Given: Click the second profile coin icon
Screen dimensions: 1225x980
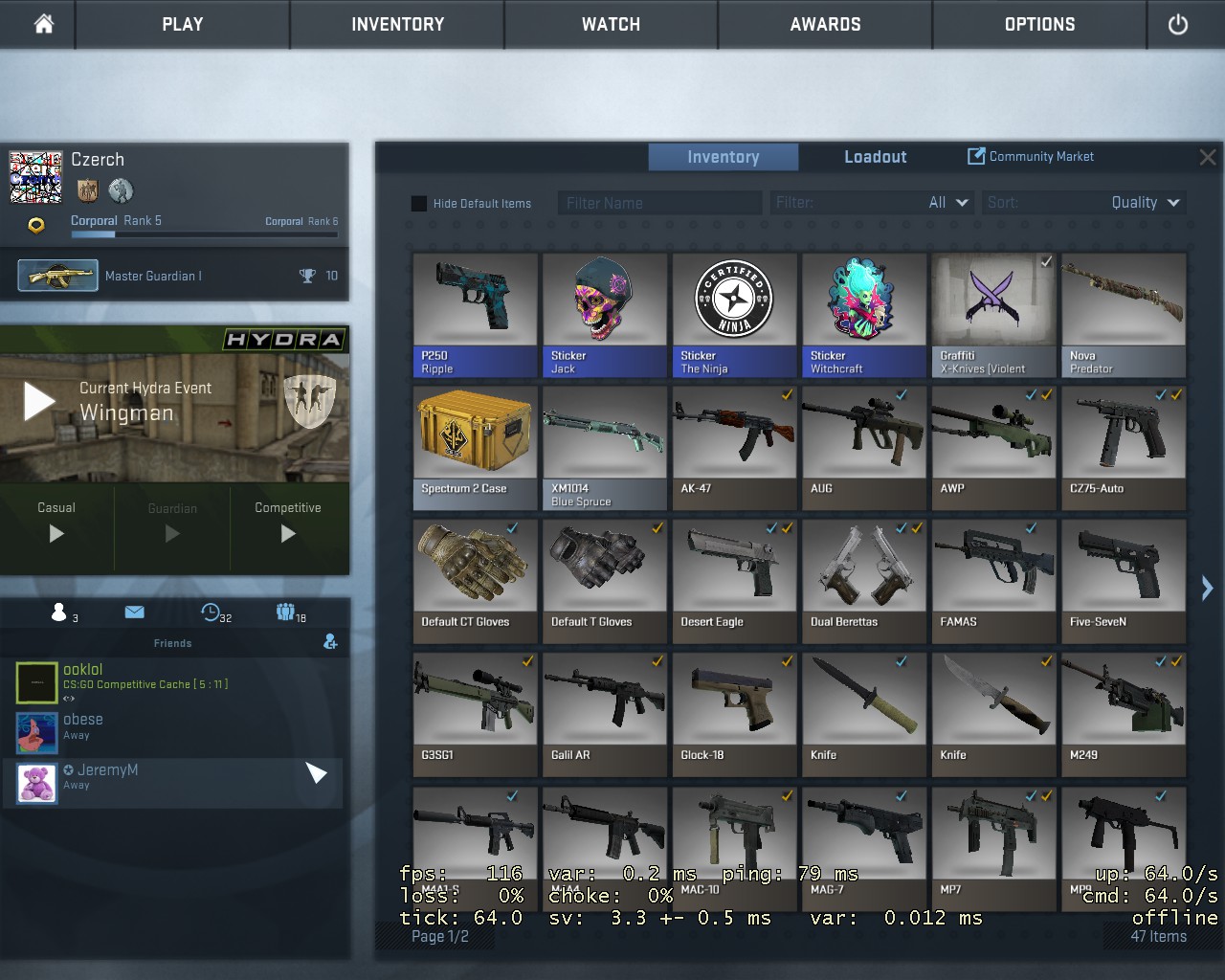Looking at the screenshot, I should 121,190.
